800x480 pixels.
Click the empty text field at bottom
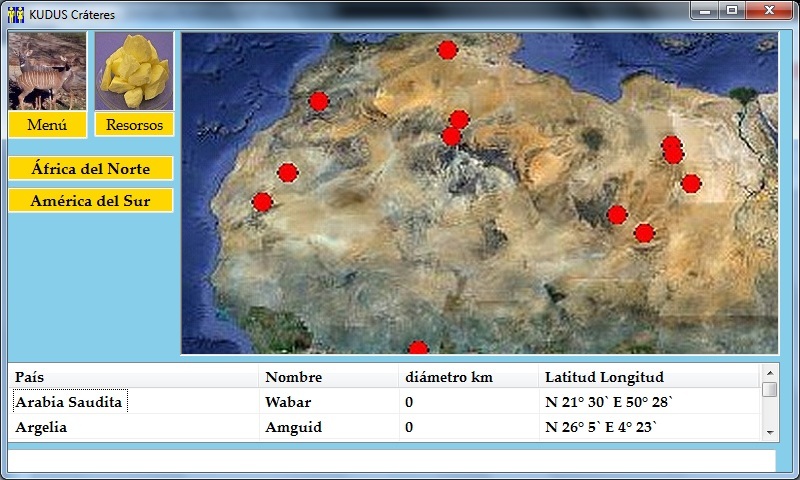(391, 460)
